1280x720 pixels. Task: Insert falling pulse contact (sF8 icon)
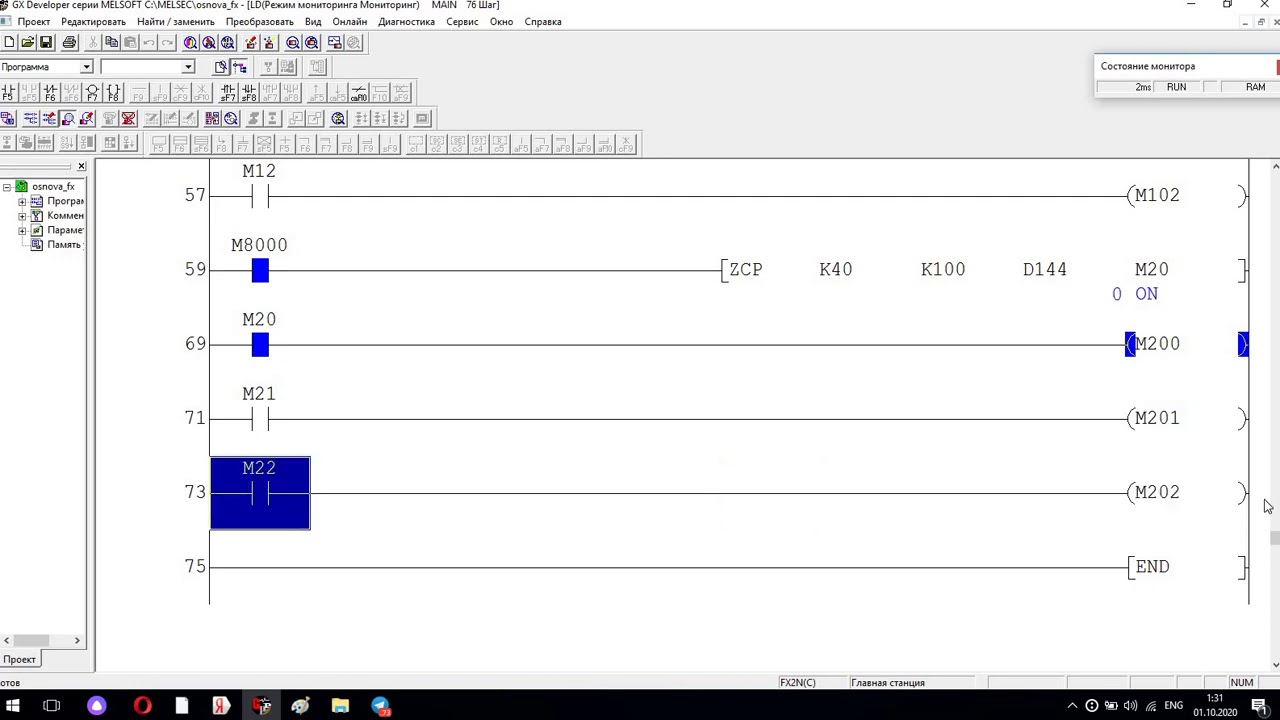[x=249, y=92]
